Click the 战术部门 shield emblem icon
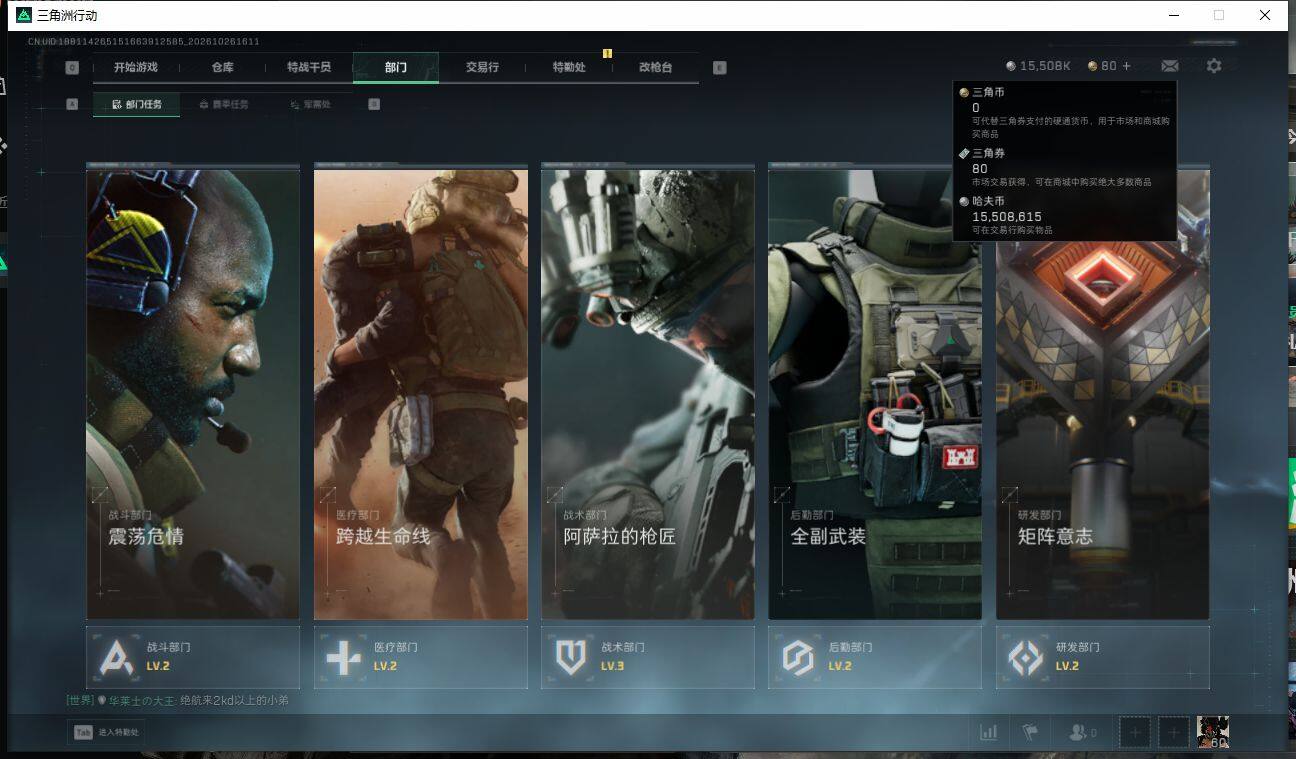Image resolution: width=1296 pixels, height=759 pixels. [x=571, y=658]
